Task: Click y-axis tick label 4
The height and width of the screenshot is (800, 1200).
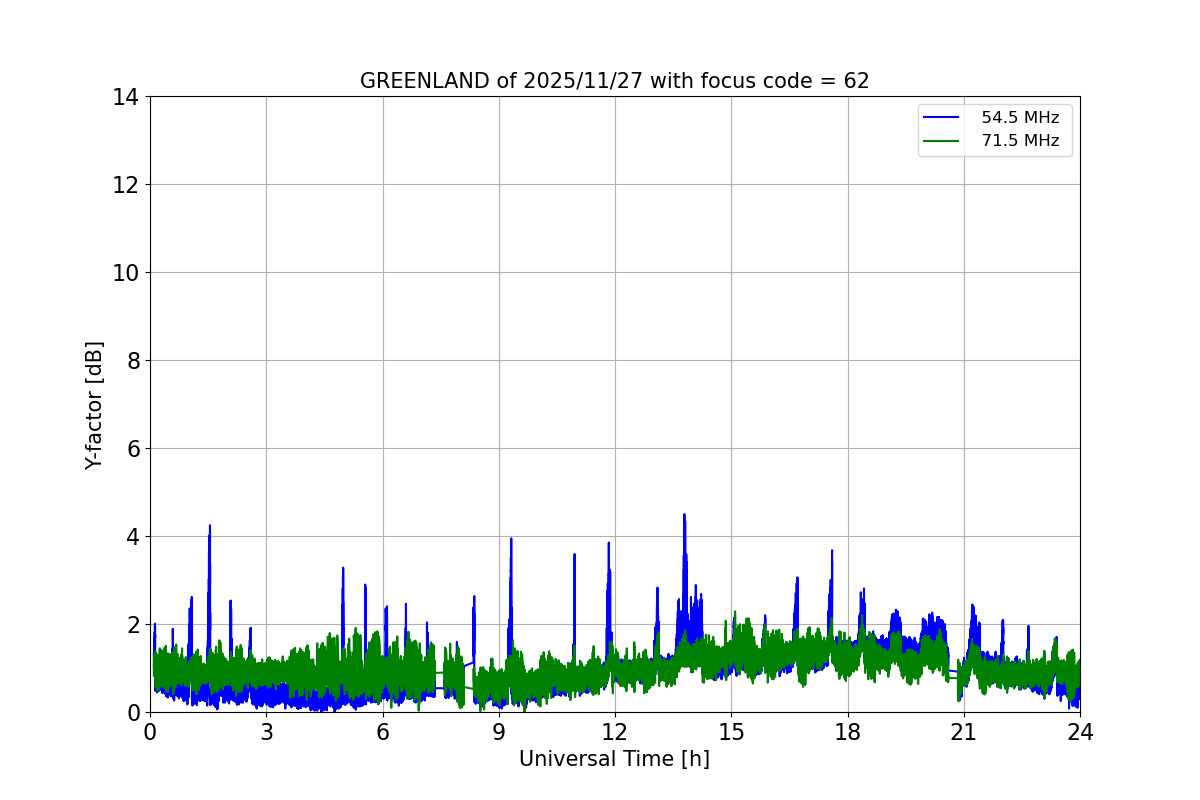Action: point(133,537)
